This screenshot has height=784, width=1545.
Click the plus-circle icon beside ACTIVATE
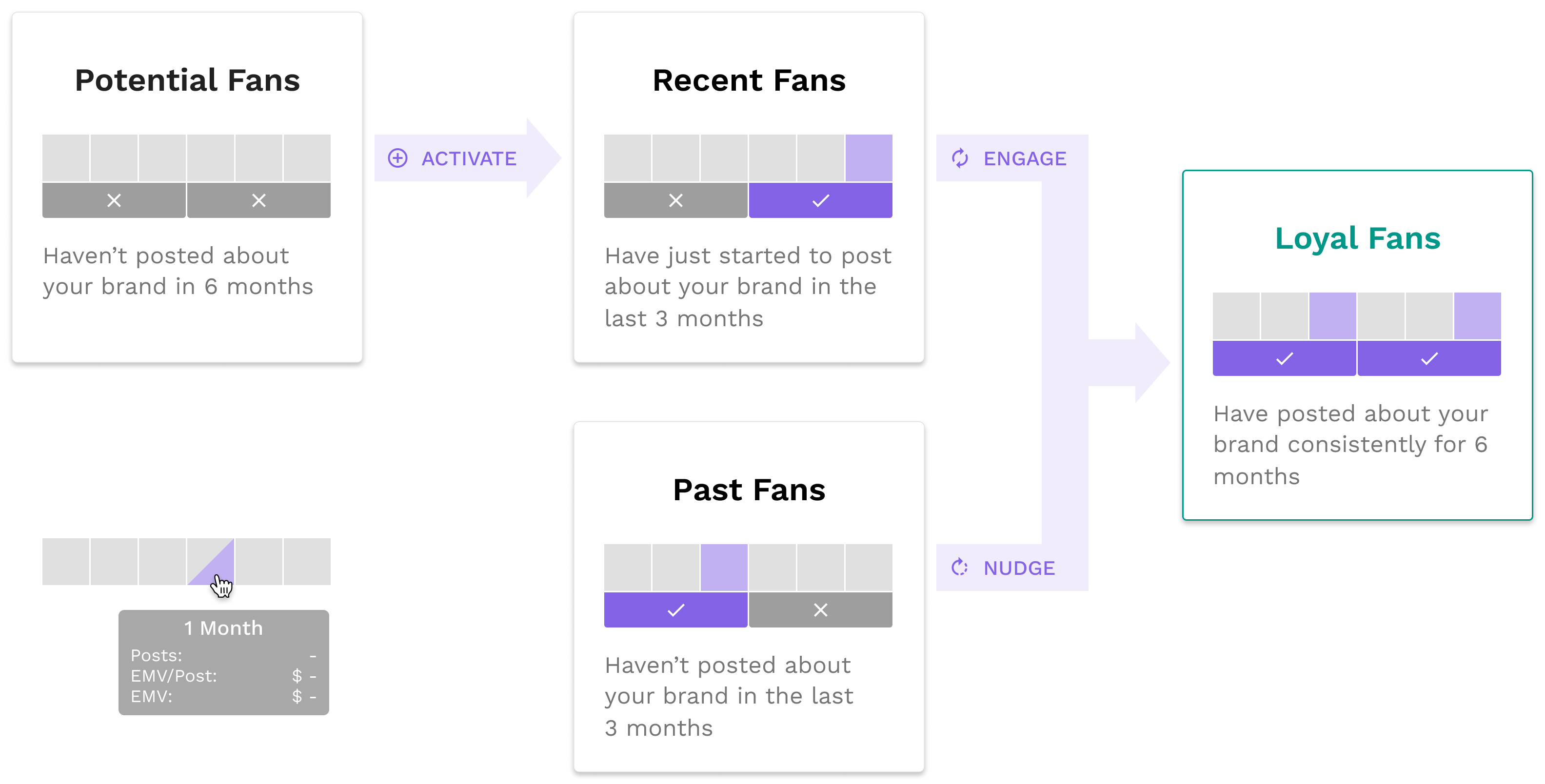point(397,158)
